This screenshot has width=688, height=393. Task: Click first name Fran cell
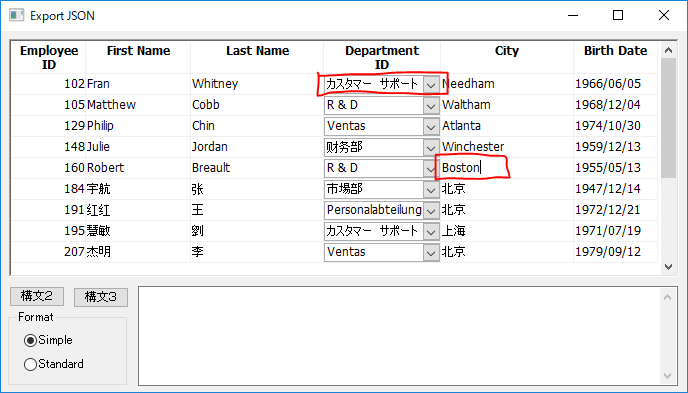(x=138, y=84)
